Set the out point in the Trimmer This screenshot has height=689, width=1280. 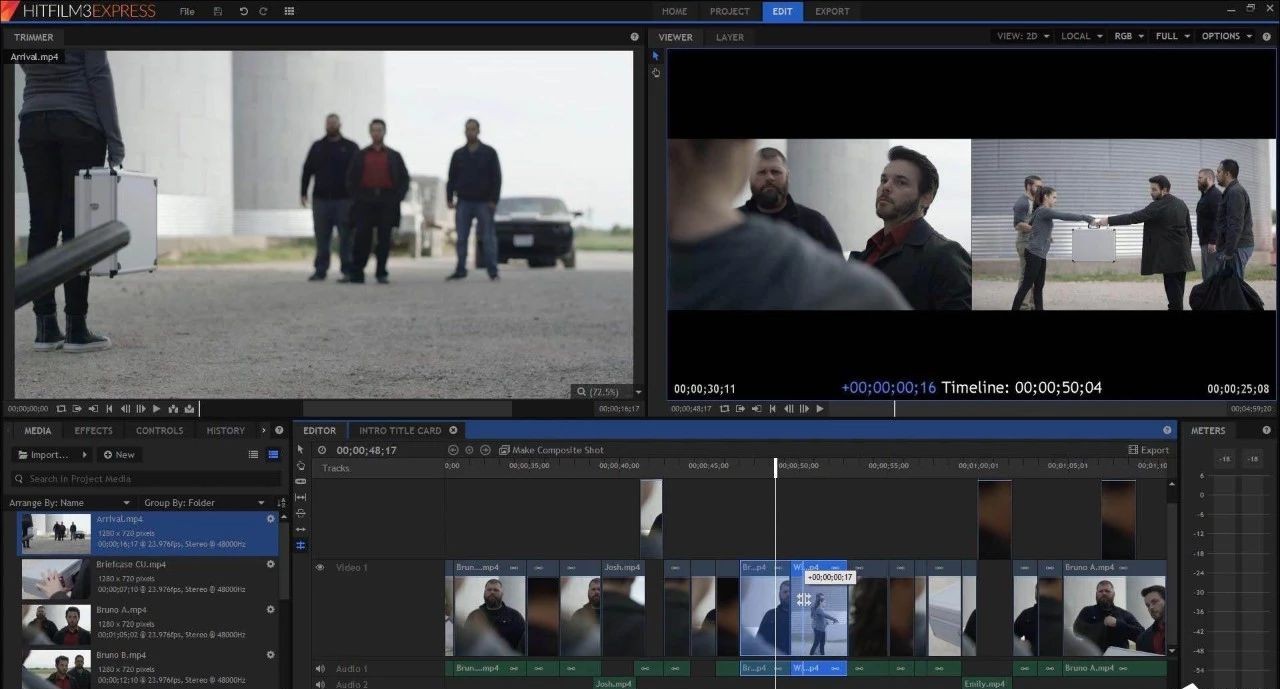(93, 409)
